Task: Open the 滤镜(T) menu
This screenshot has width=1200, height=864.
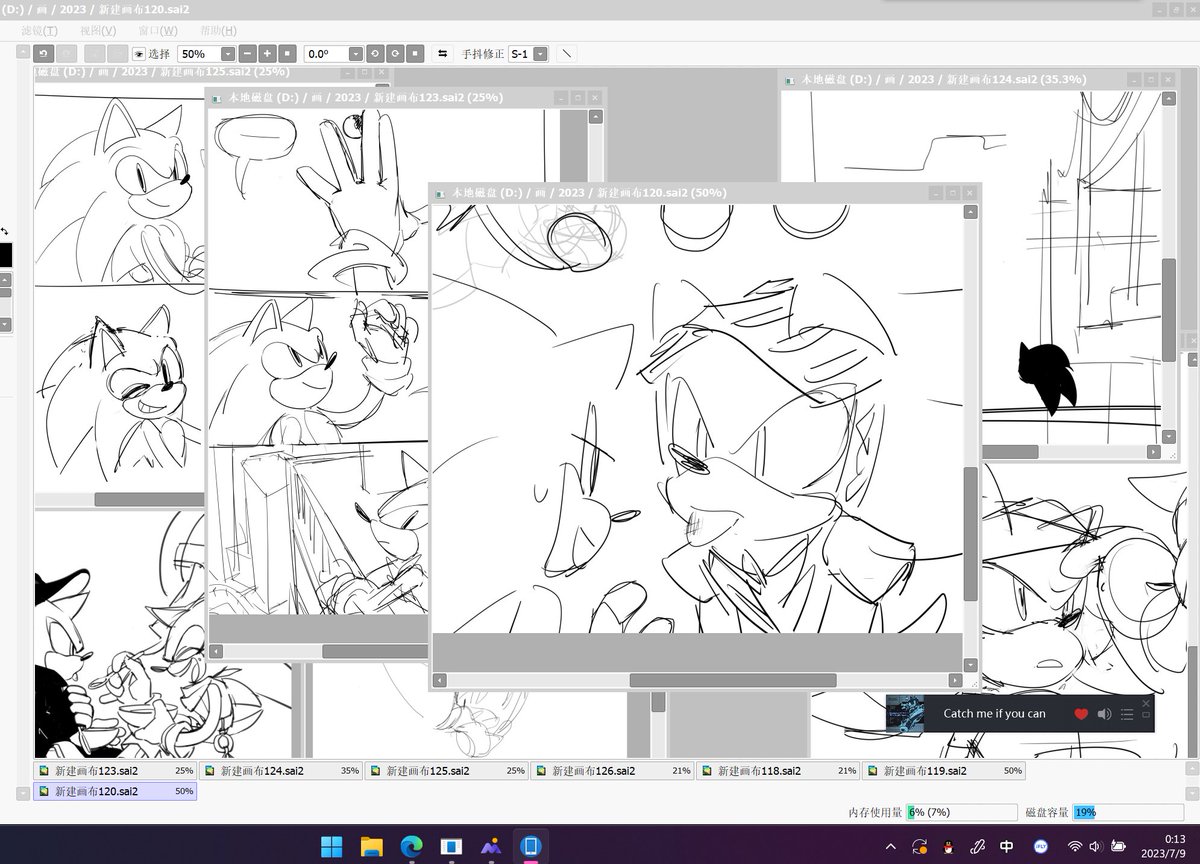Action: pyautogui.click(x=39, y=31)
